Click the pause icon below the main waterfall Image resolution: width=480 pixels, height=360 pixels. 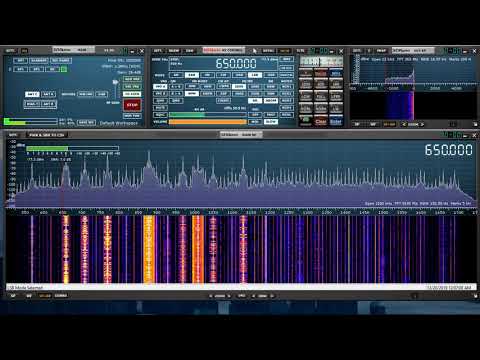coord(415,296)
